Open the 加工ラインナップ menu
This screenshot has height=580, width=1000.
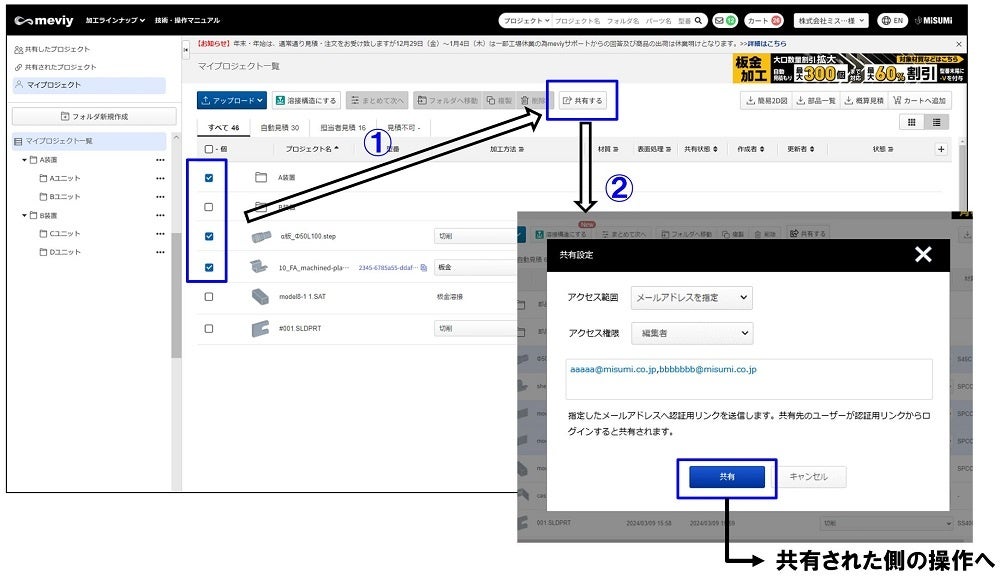115,20
